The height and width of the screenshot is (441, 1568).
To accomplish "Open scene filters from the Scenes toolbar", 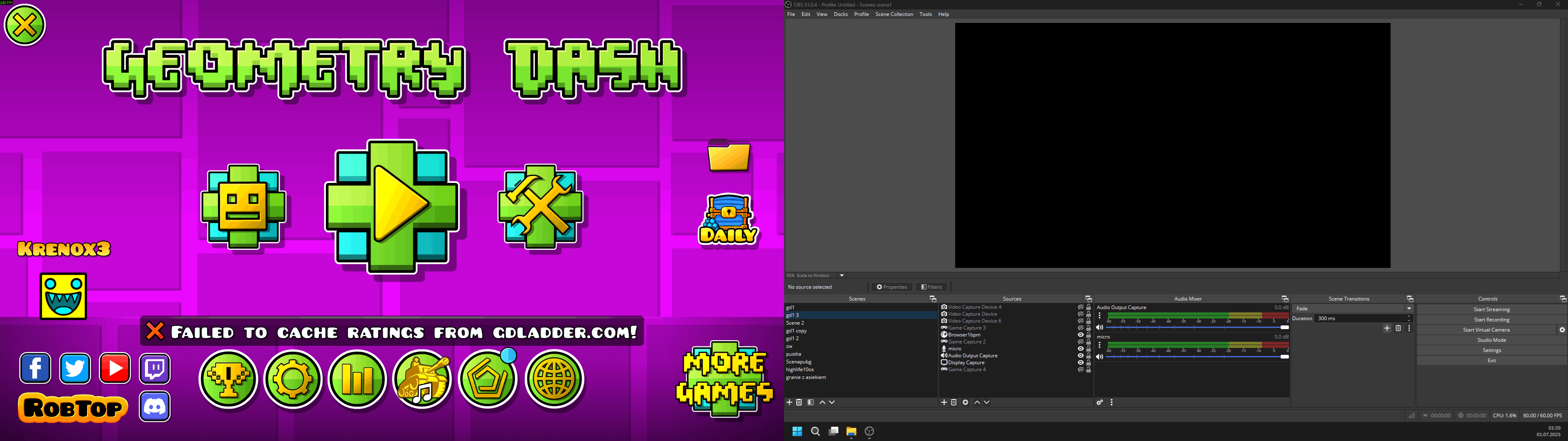I will click(811, 403).
